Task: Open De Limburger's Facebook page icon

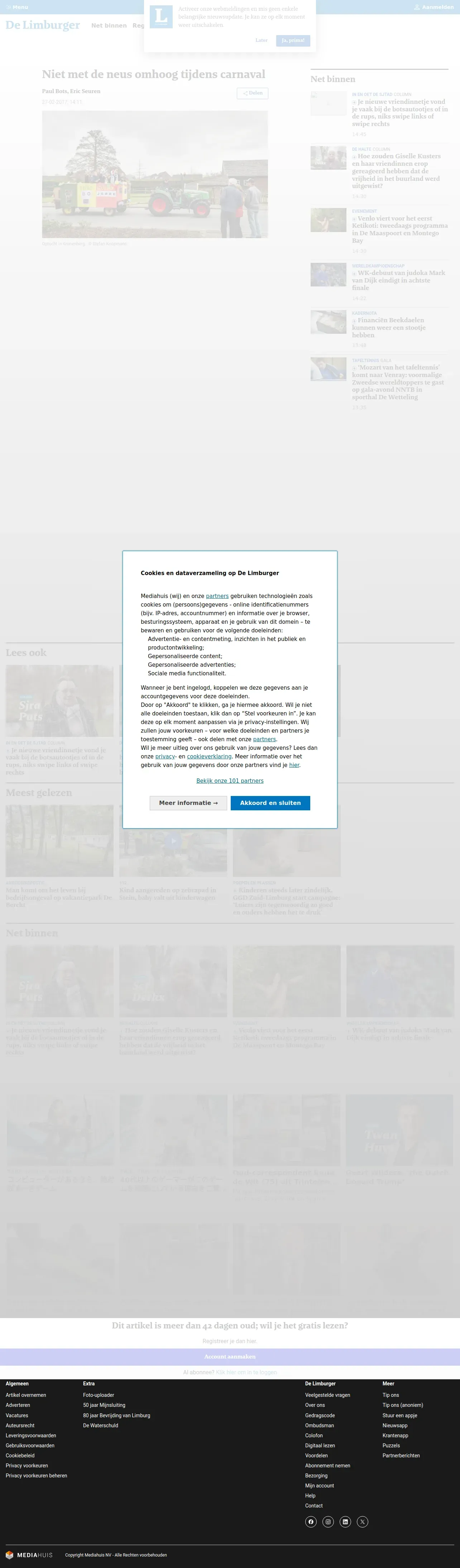Action: coord(311,1522)
